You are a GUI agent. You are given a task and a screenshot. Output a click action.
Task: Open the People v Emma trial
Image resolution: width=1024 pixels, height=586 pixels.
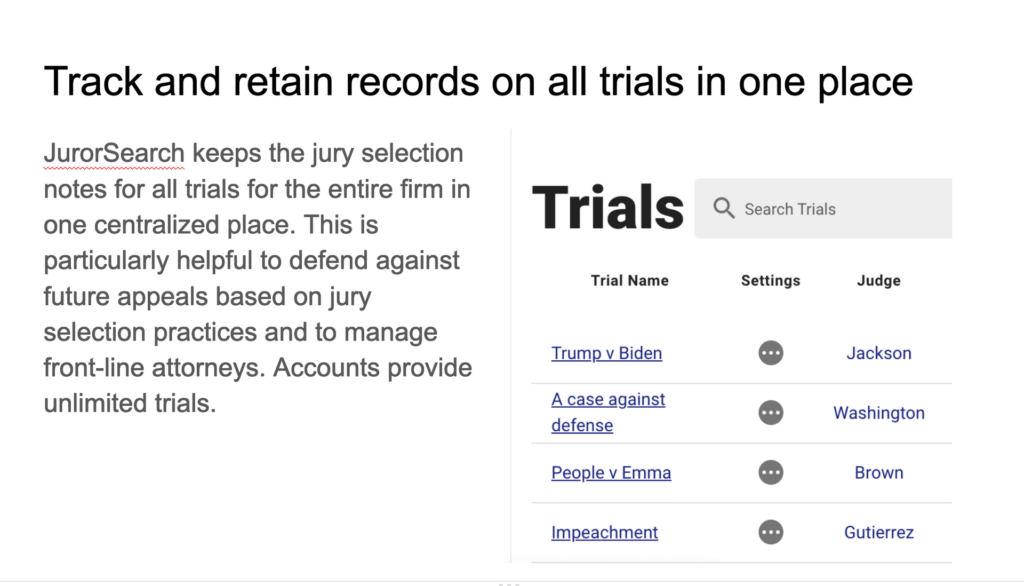(x=611, y=473)
